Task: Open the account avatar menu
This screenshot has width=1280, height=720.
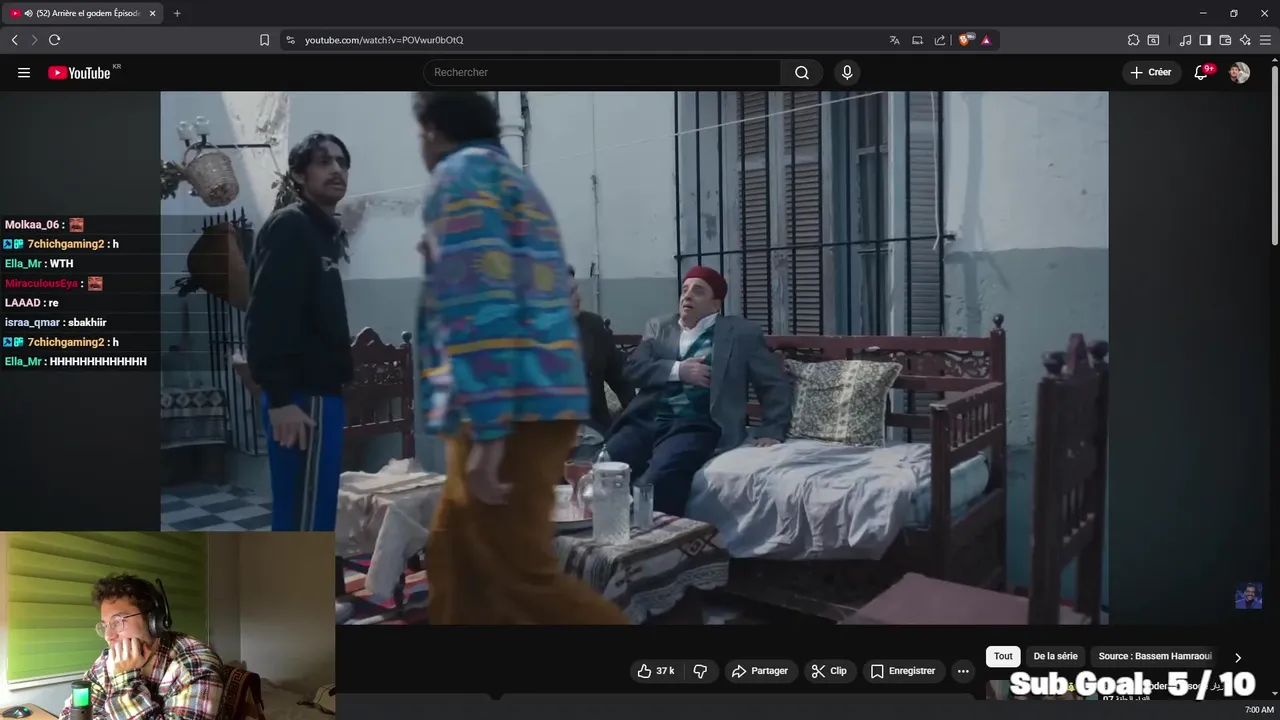Action: (x=1239, y=72)
